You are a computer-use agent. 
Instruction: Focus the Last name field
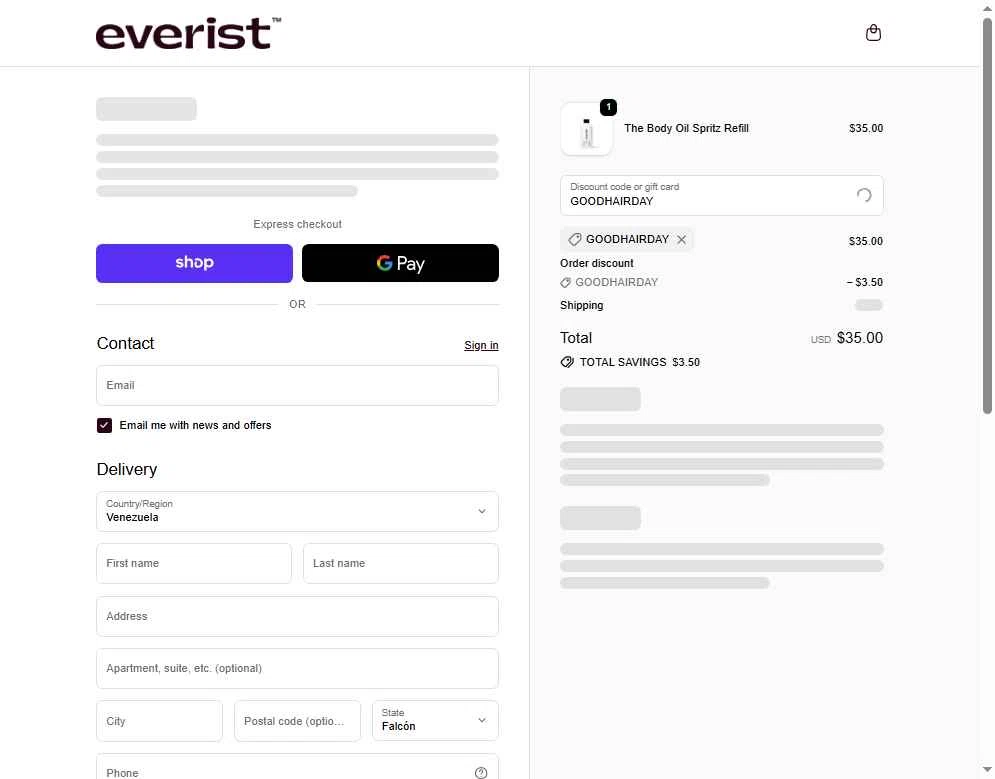tap(400, 563)
